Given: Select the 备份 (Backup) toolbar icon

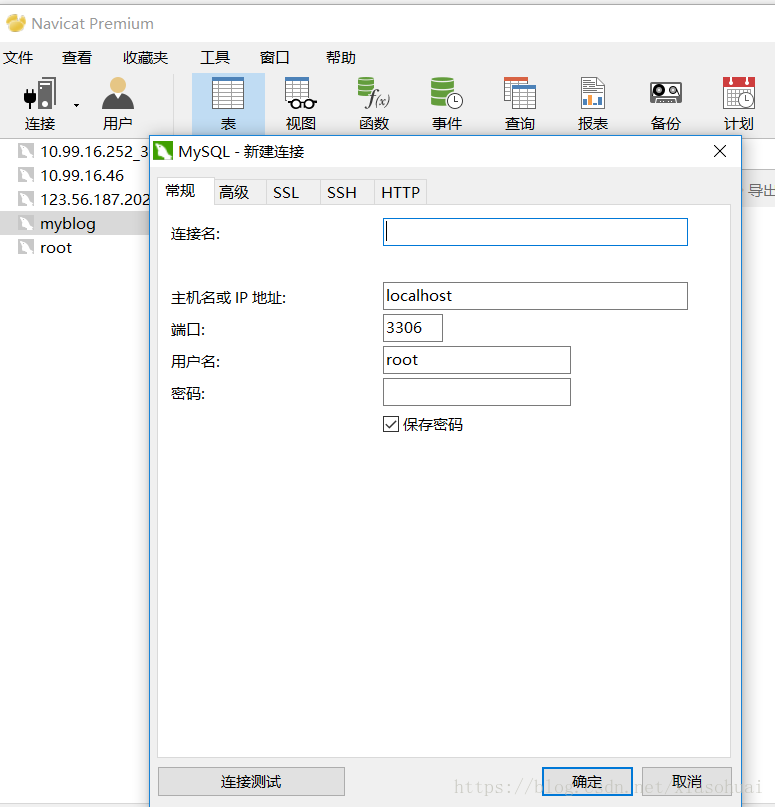Looking at the screenshot, I should tap(666, 103).
